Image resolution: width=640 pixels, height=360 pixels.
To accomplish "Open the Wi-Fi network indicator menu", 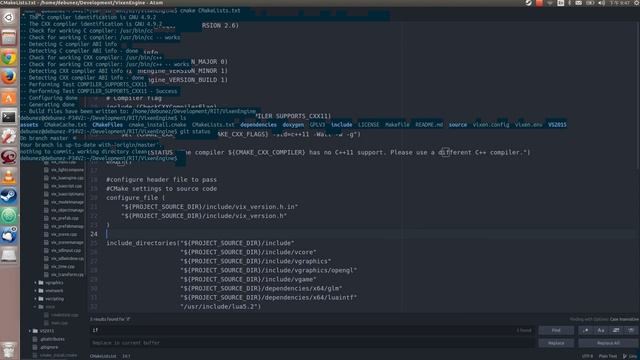I will [x=550, y=3].
